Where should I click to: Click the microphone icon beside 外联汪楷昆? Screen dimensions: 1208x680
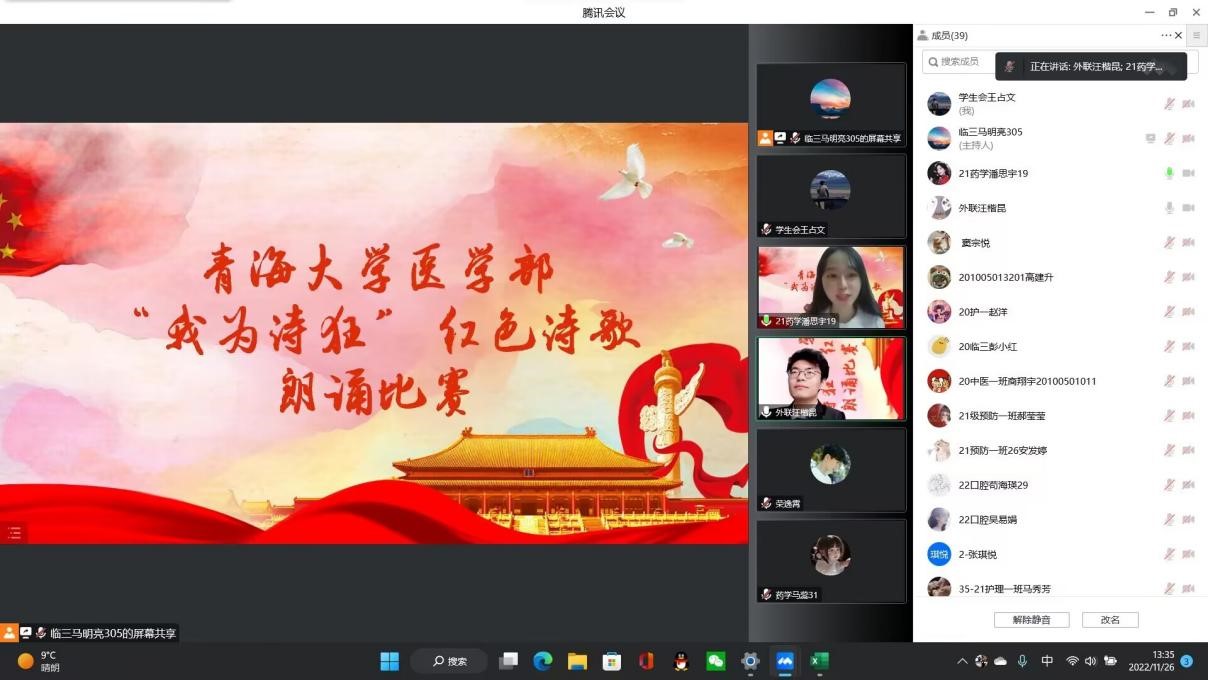[x=1168, y=208]
